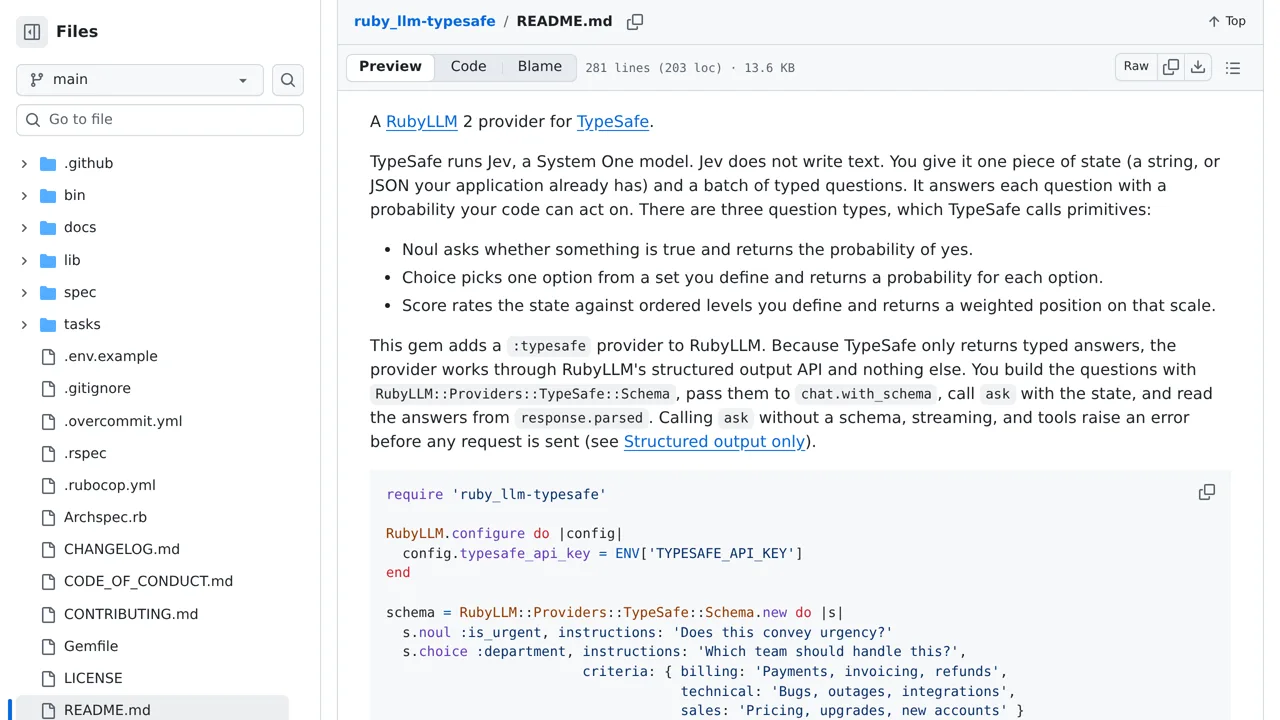The width and height of the screenshot is (1280, 720).
Task: Click the search files magnifier button
Action: [288, 80]
